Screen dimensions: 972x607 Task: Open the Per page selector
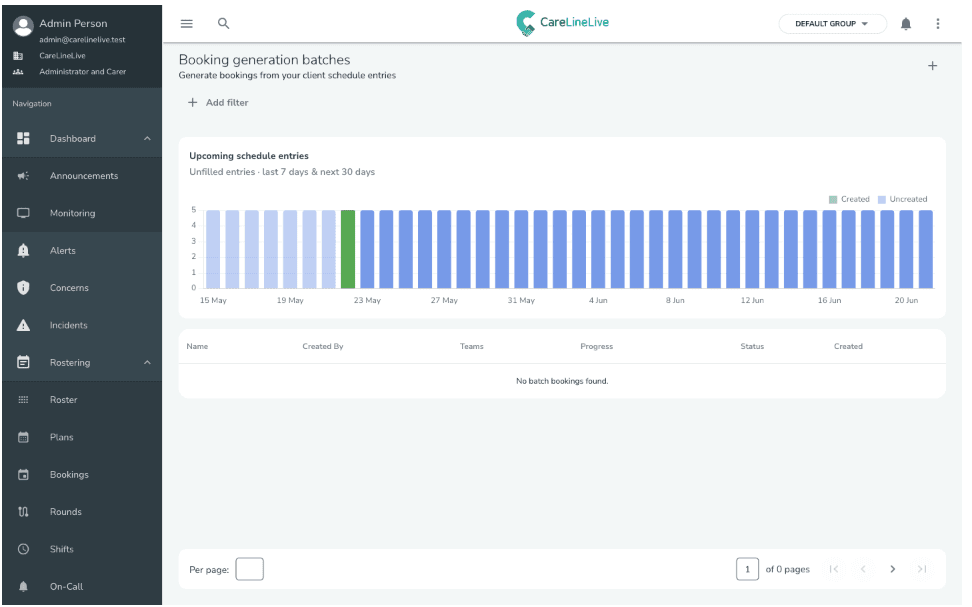[249, 569]
